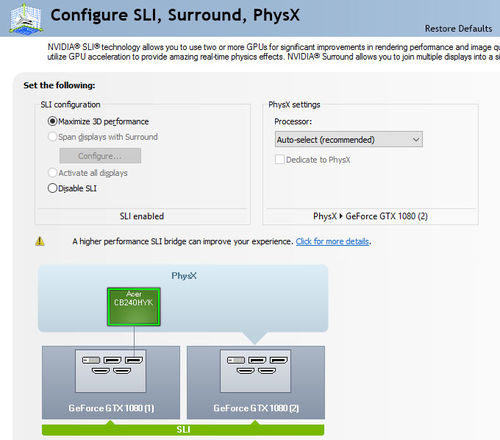The width and height of the screenshot is (500, 440).
Task: Select the Acer CB240HYK display box
Action: (x=134, y=307)
